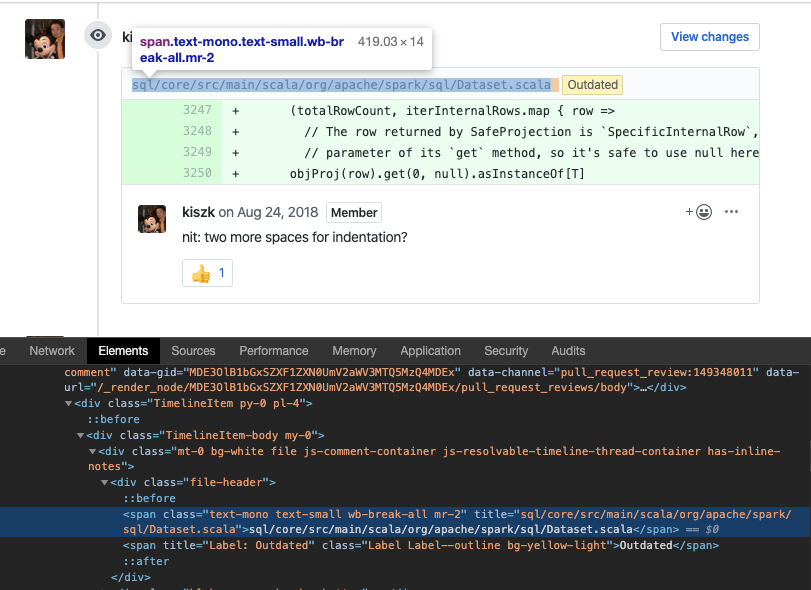Open the View changes button

click(x=710, y=37)
